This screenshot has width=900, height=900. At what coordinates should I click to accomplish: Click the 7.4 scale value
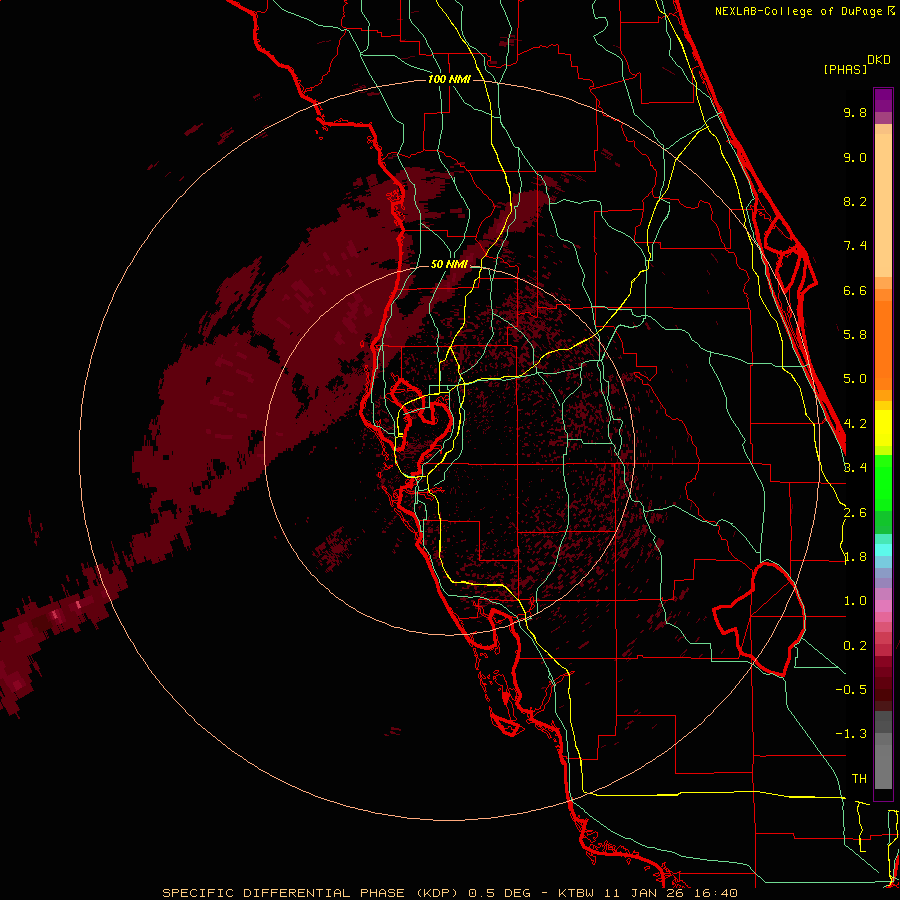point(855,246)
